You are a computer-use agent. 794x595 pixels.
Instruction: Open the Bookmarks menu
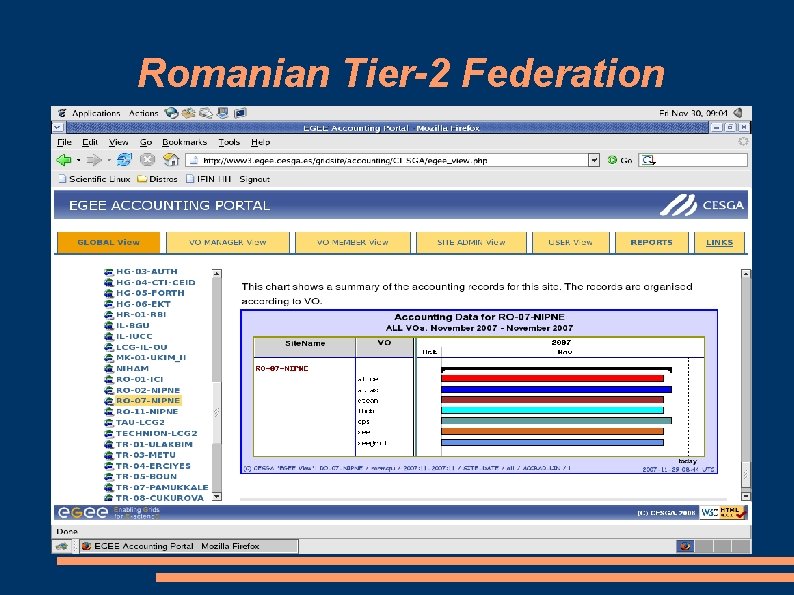pos(184,142)
